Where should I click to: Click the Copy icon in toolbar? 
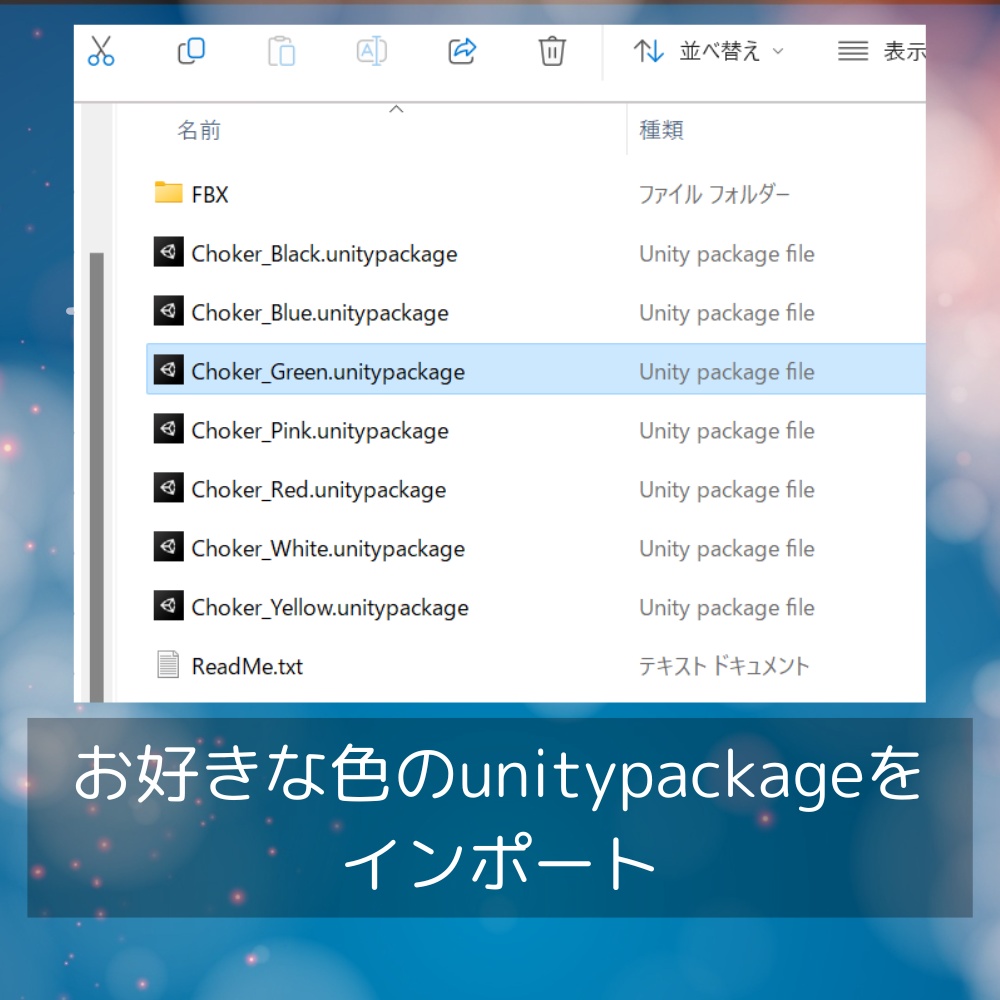click(x=191, y=51)
